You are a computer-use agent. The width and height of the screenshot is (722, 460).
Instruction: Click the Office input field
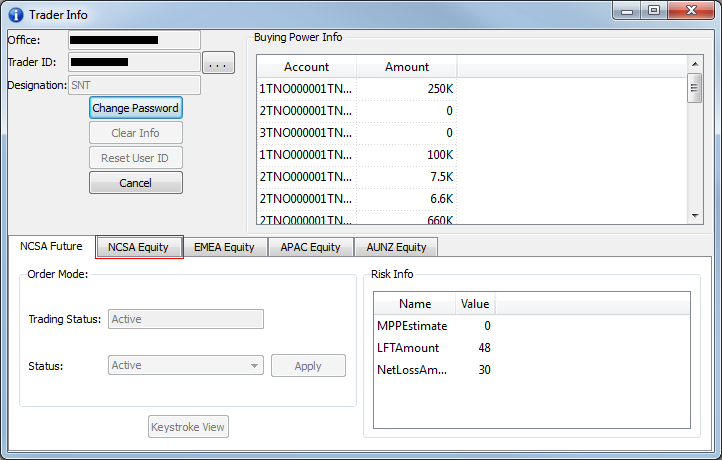coord(134,40)
